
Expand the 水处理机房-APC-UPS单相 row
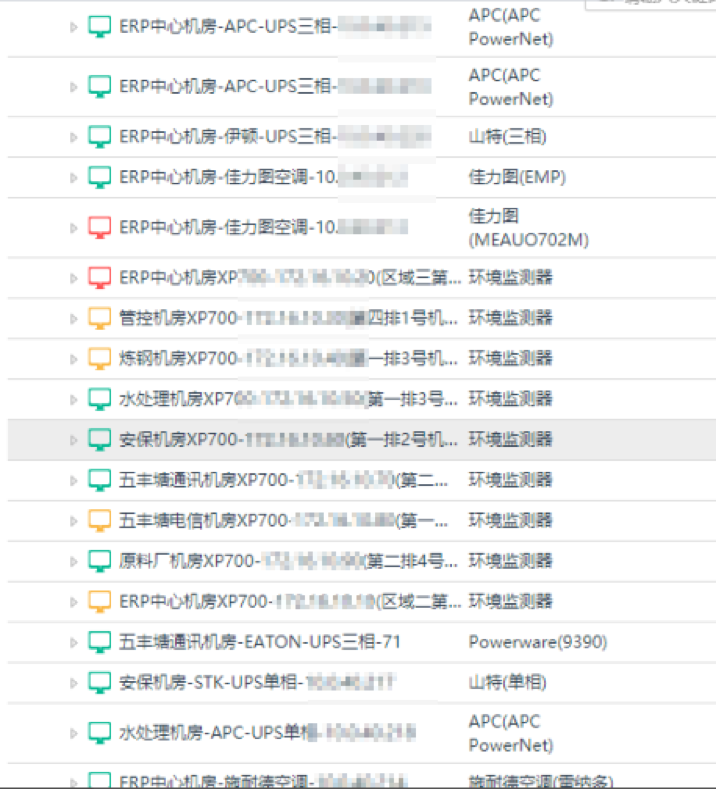tap(73, 734)
